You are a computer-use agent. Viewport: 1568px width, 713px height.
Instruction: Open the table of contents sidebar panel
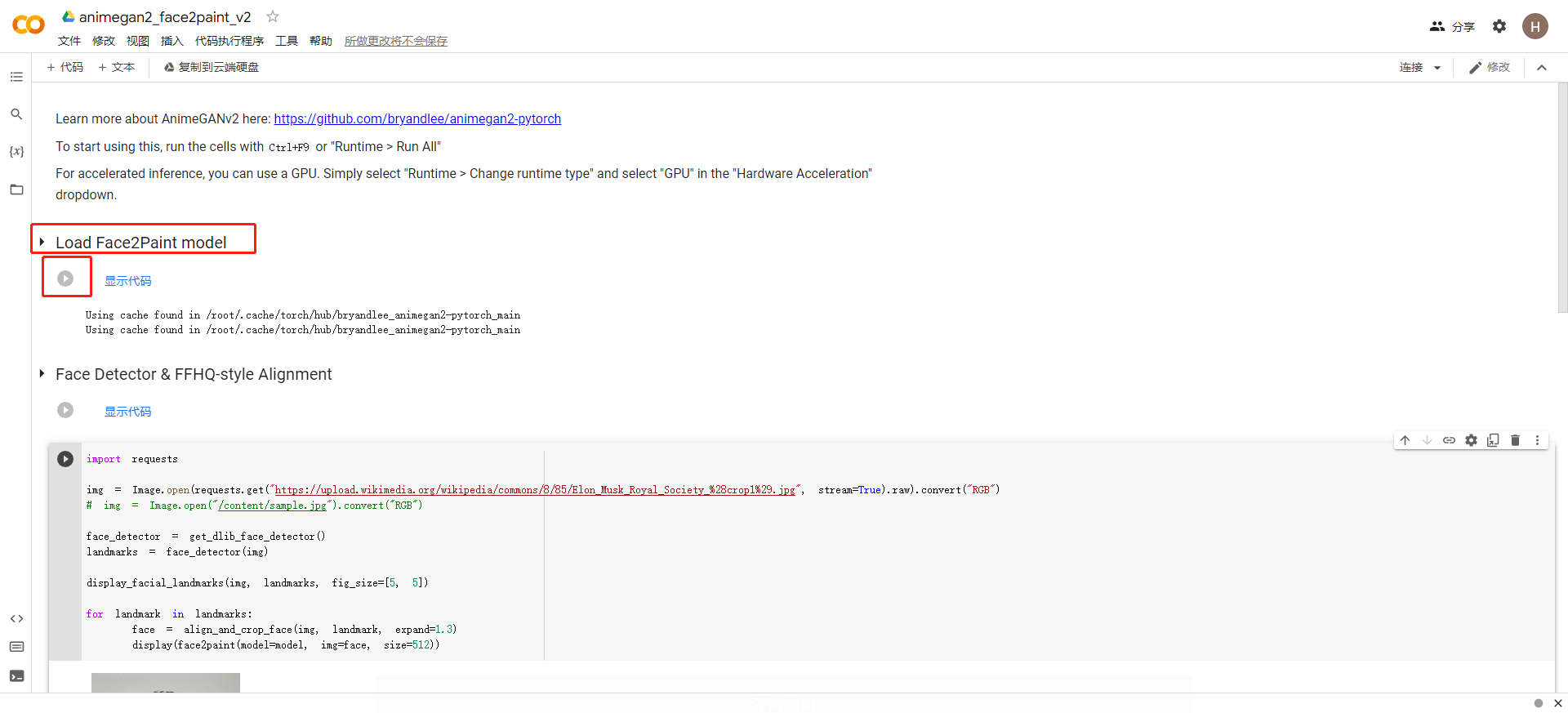click(x=16, y=77)
